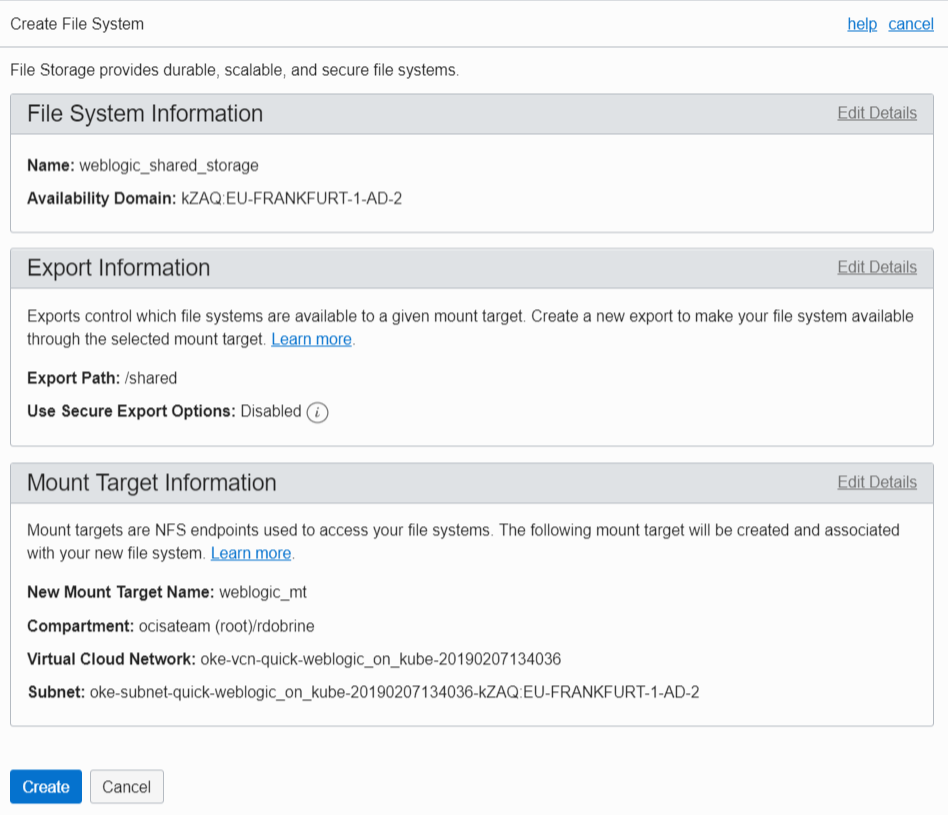Click the /shared export path value
The height and width of the screenshot is (815, 948).
coord(151,378)
